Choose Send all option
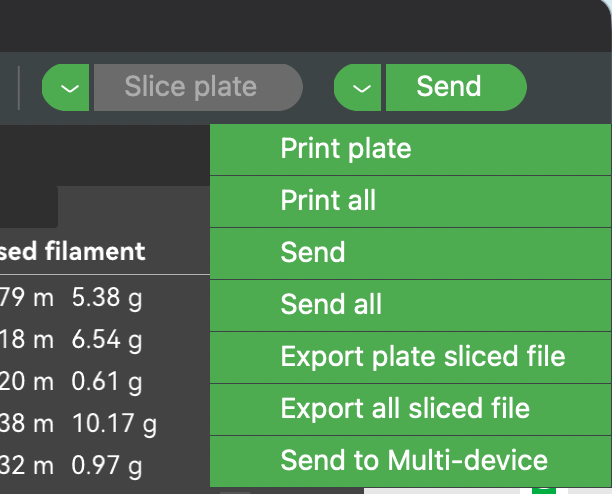This screenshot has height=494, width=612. coord(331,303)
